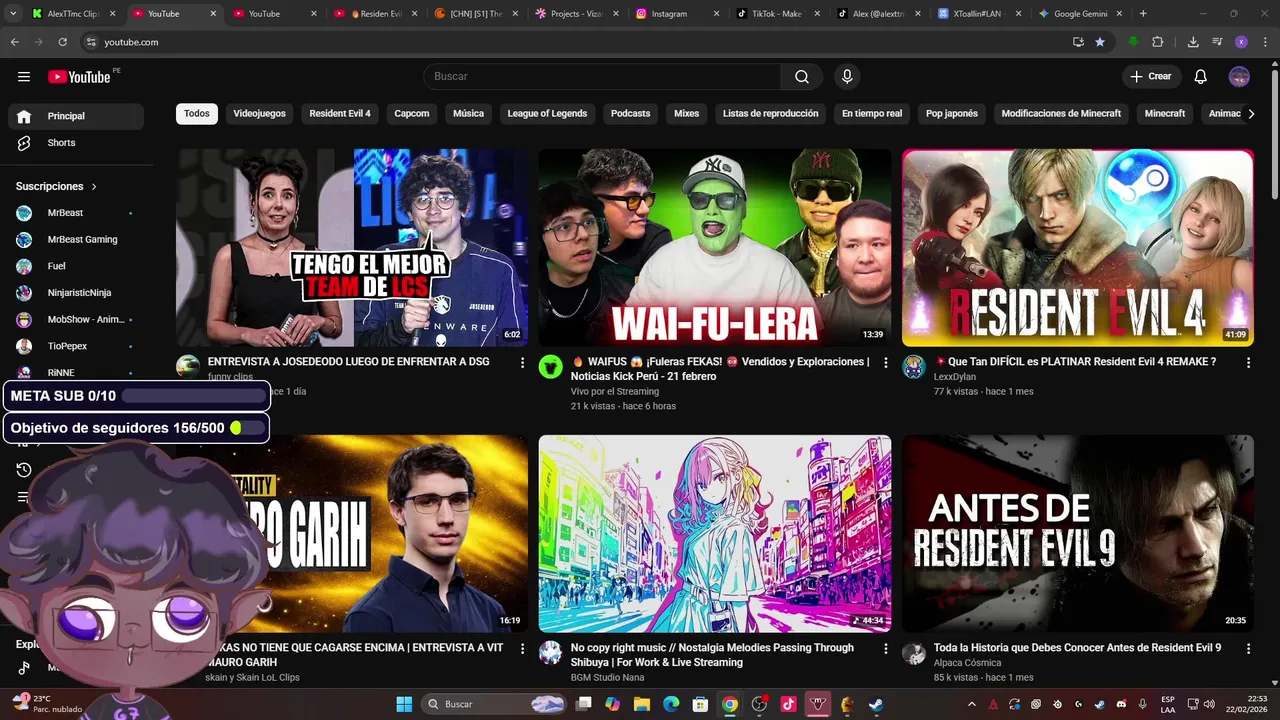Bookmark this page with the star icon
The height and width of the screenshot is (720, 1280).
coord(1100,42)
